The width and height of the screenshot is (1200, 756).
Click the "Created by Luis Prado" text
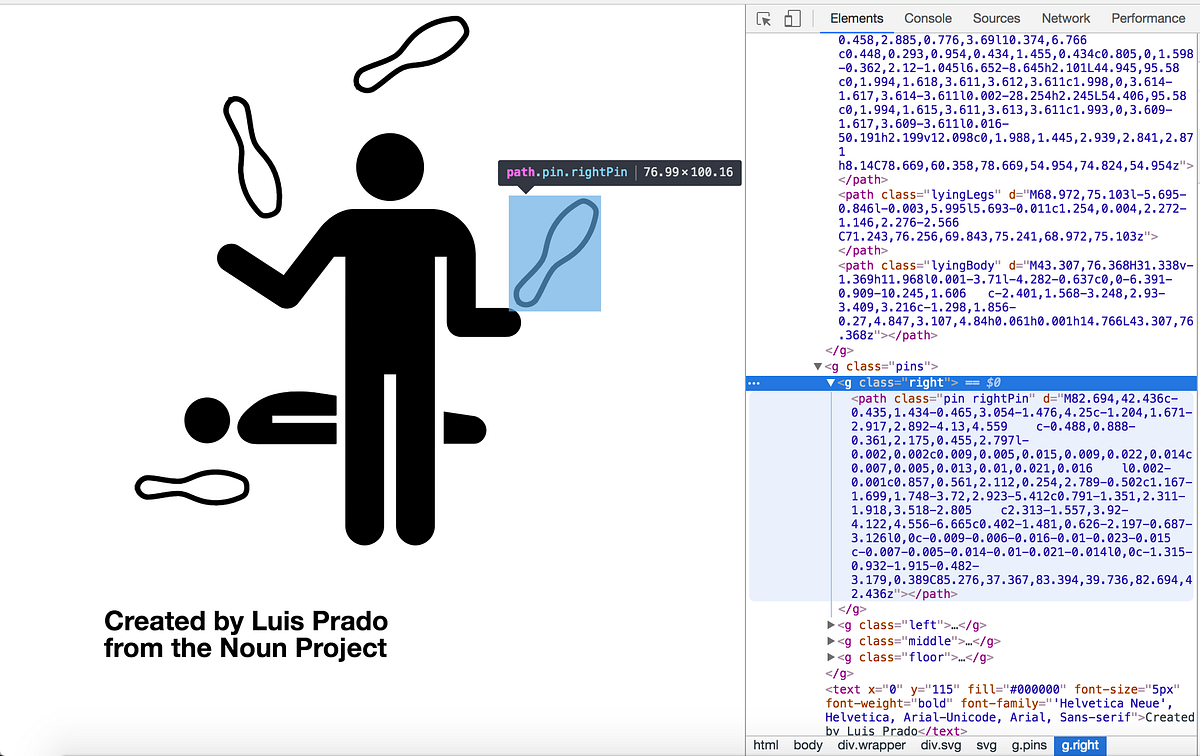point(245,621)
